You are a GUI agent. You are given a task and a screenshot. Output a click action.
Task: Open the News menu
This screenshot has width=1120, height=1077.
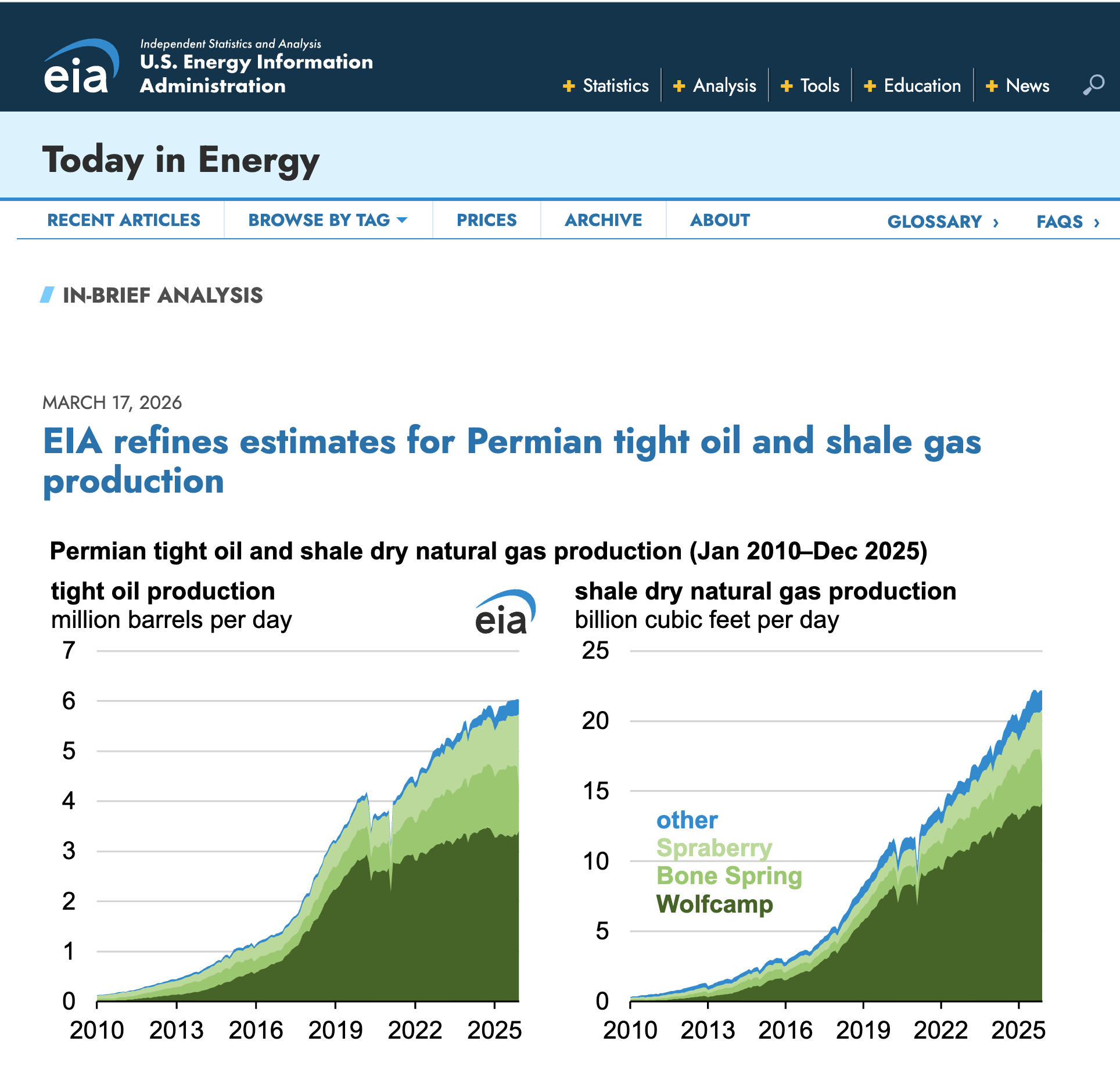pos(1027,85)
